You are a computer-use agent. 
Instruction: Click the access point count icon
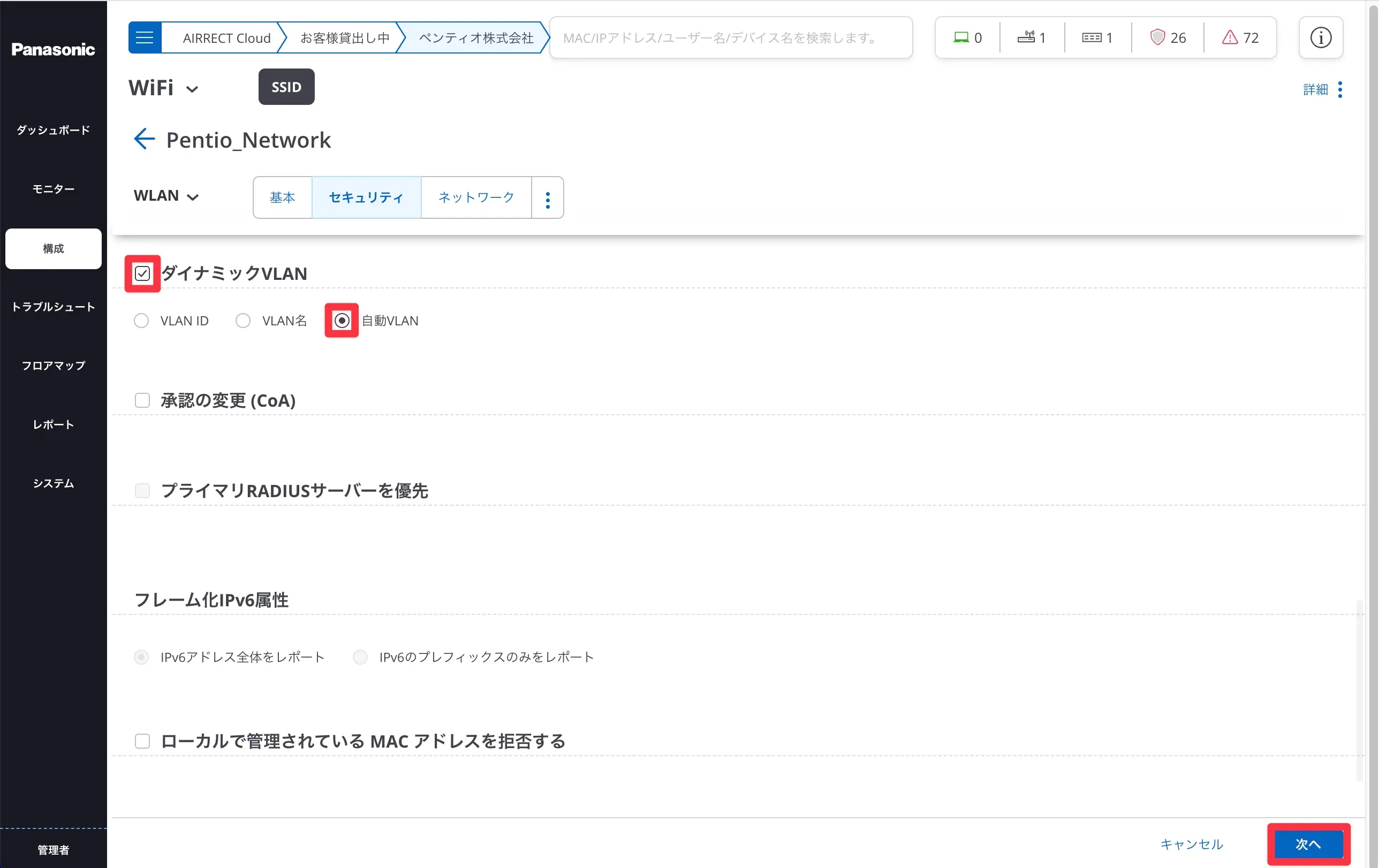click(x=1026, y=38)
